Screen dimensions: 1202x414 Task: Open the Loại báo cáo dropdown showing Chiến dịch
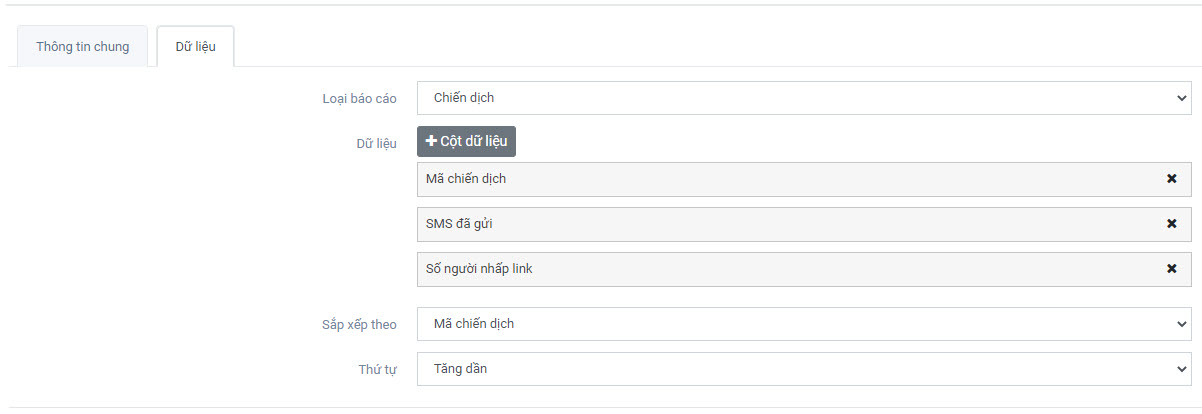pyautogui.click(x=803, y=98)
